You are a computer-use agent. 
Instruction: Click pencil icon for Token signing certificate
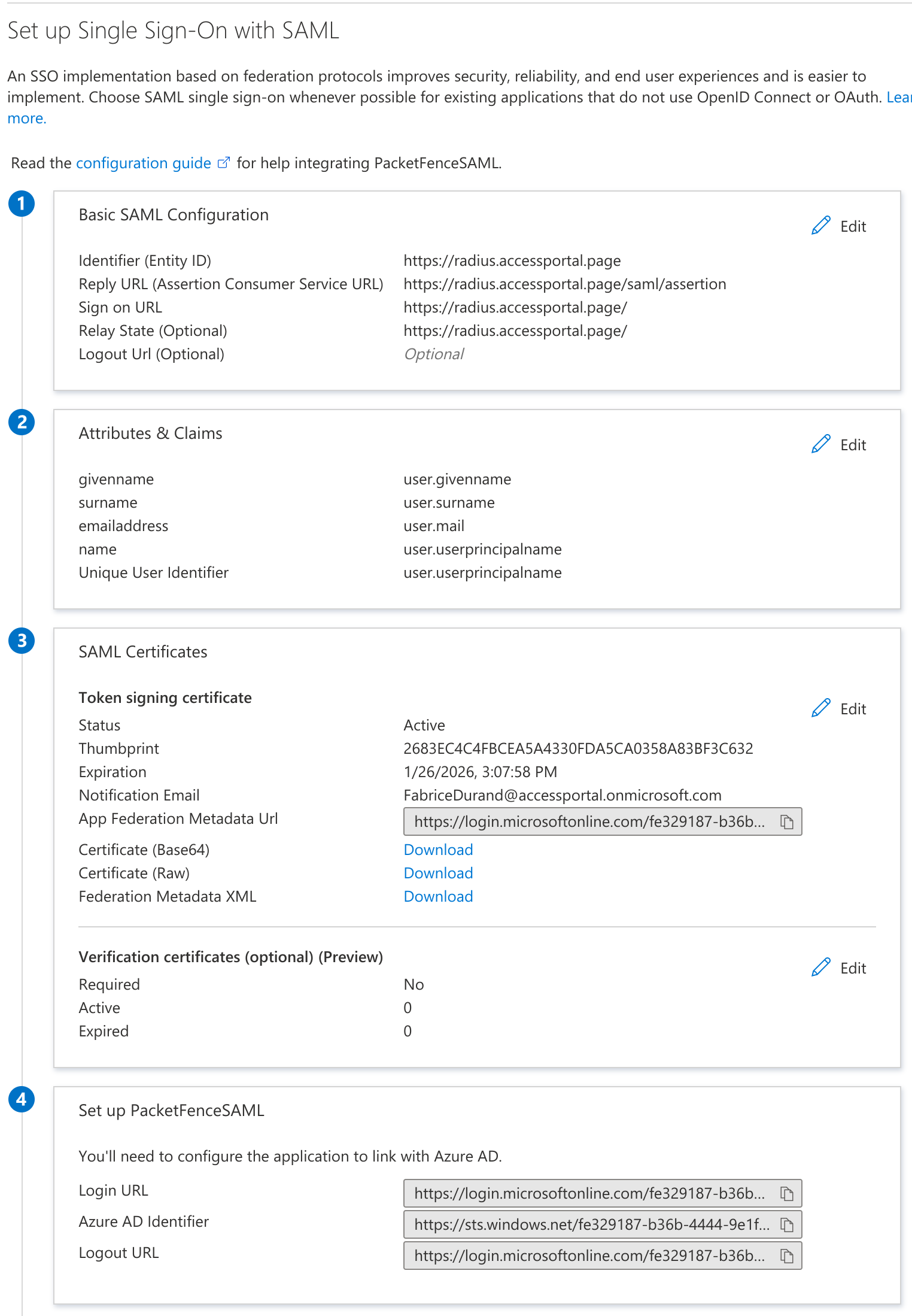coord(821,708)
